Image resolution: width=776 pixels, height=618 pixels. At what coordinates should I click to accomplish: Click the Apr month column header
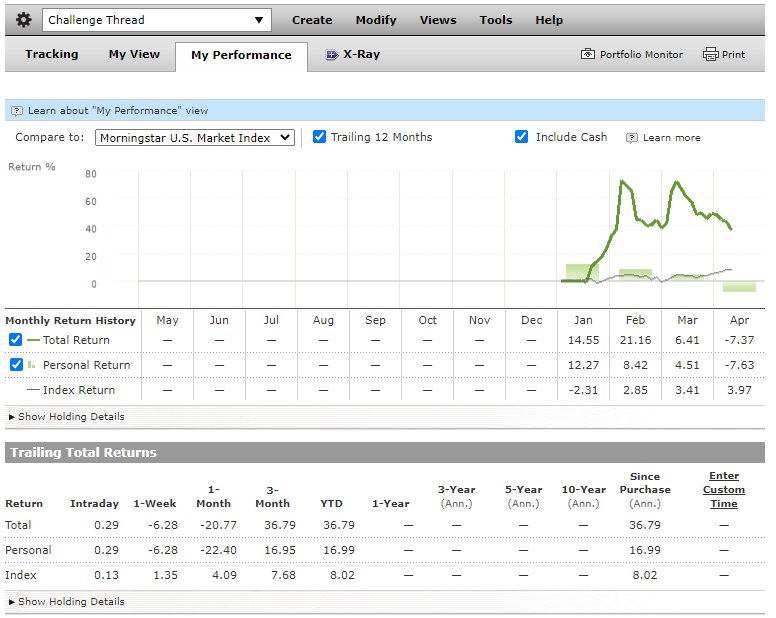point(739,321)
